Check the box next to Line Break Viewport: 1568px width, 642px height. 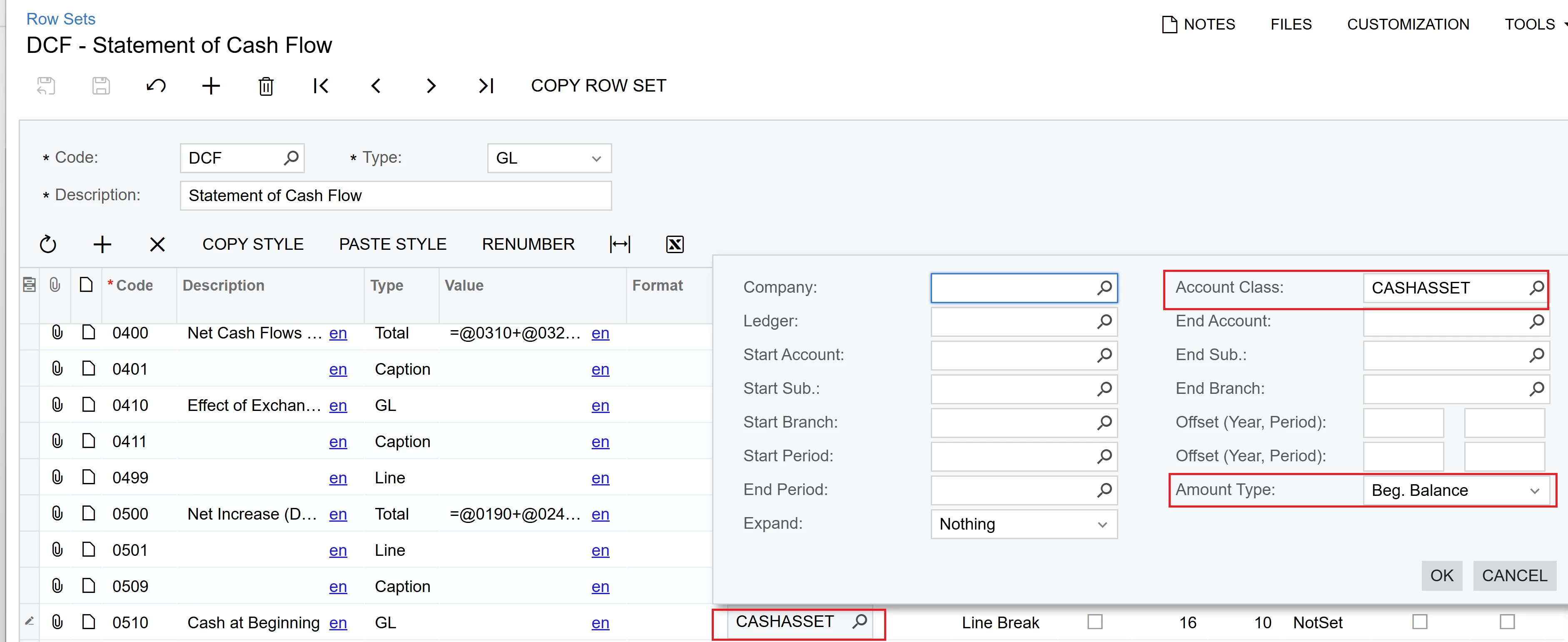(x=1094, y=621)
